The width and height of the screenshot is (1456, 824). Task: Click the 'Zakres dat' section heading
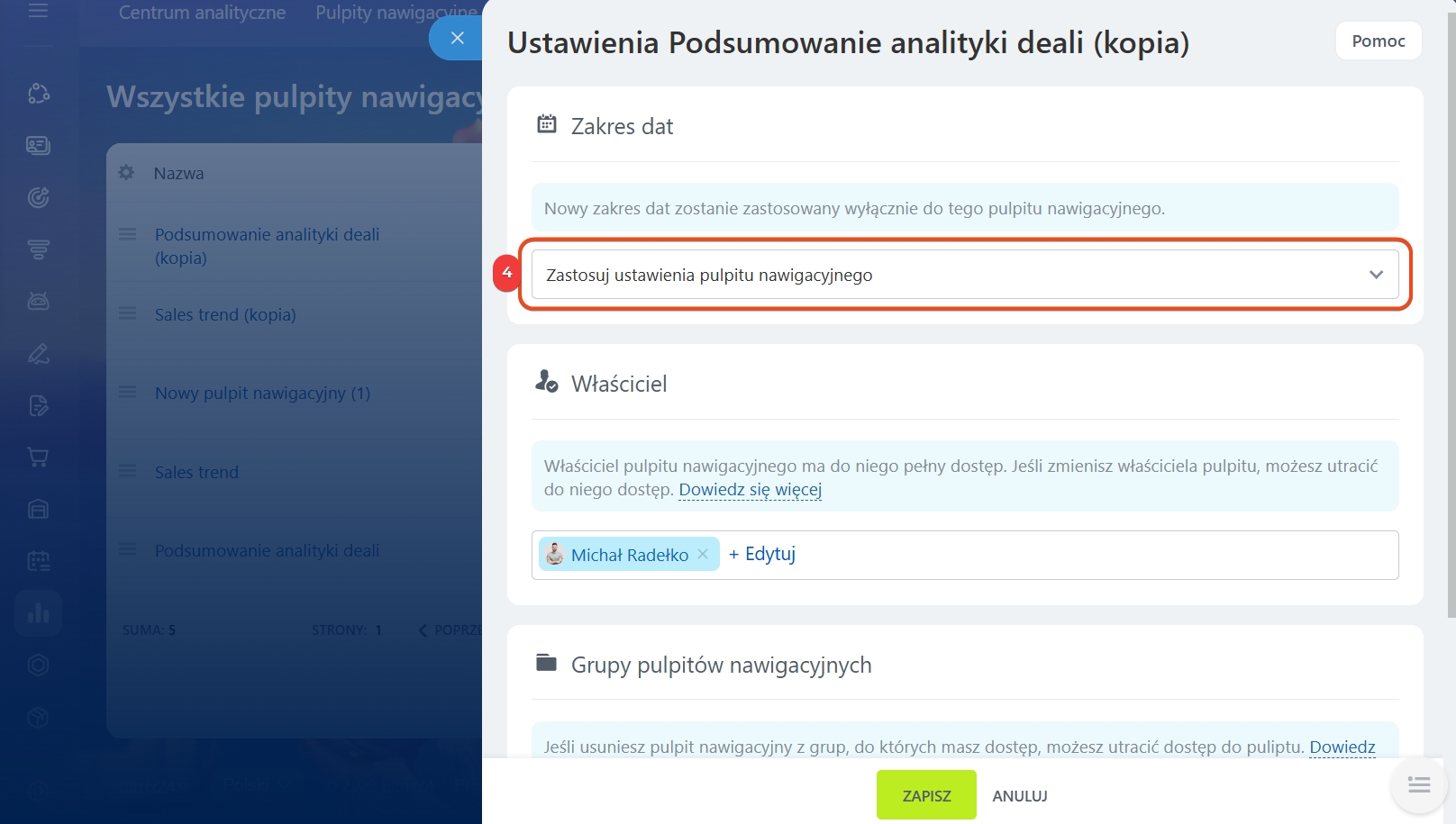tap(622, 126)
